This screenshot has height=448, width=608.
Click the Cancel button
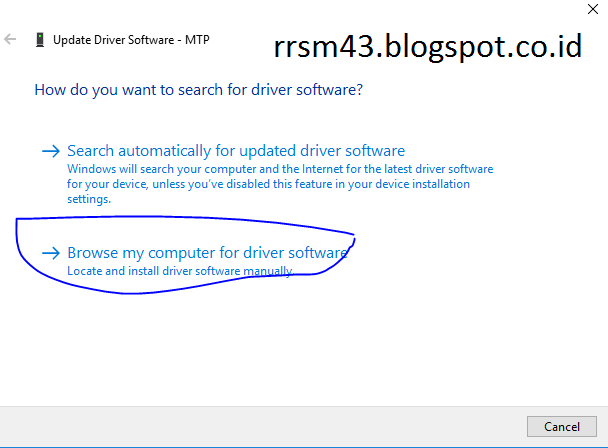(561, 427)
